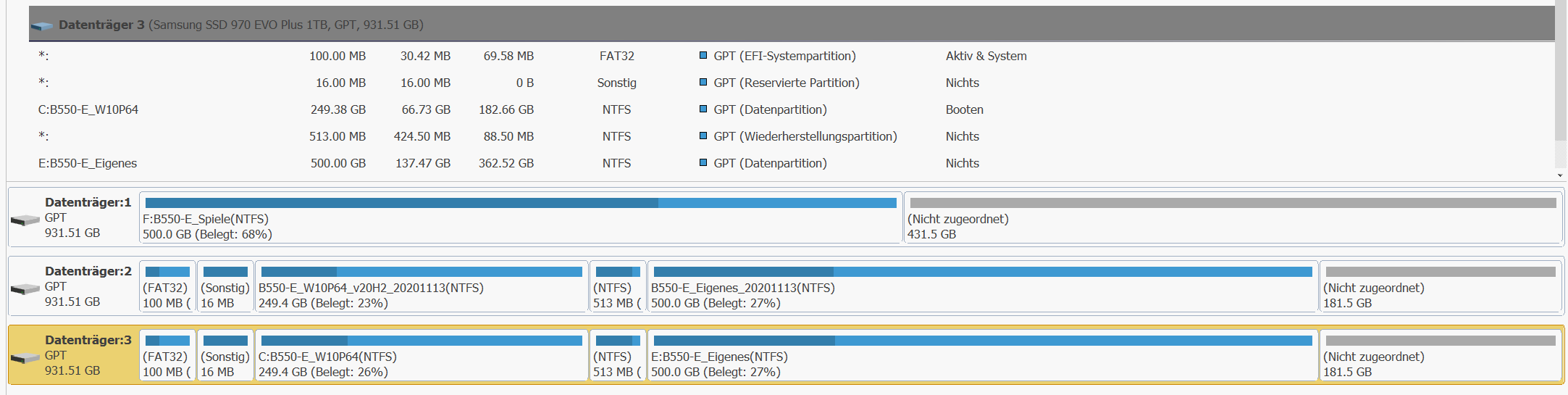Click the Datenträger:2 drive icon
This screenshot has height=395, width=1568.
25,288
